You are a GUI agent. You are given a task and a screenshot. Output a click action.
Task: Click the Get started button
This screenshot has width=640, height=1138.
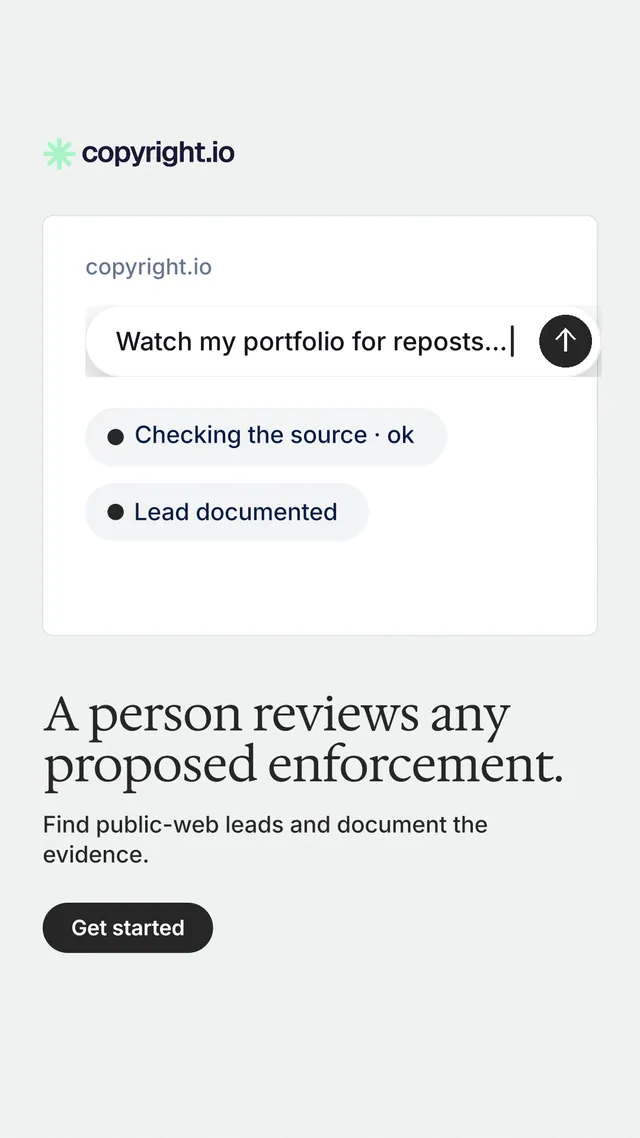[128, 928]
